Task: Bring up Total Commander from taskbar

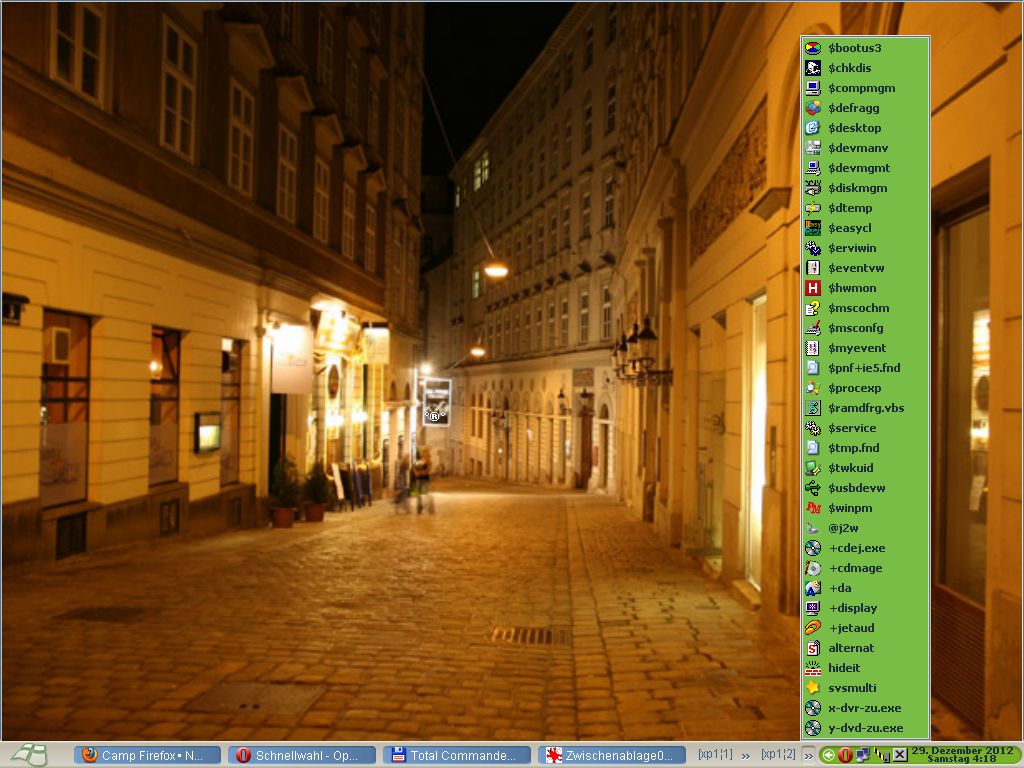Action: click(457, 755)
